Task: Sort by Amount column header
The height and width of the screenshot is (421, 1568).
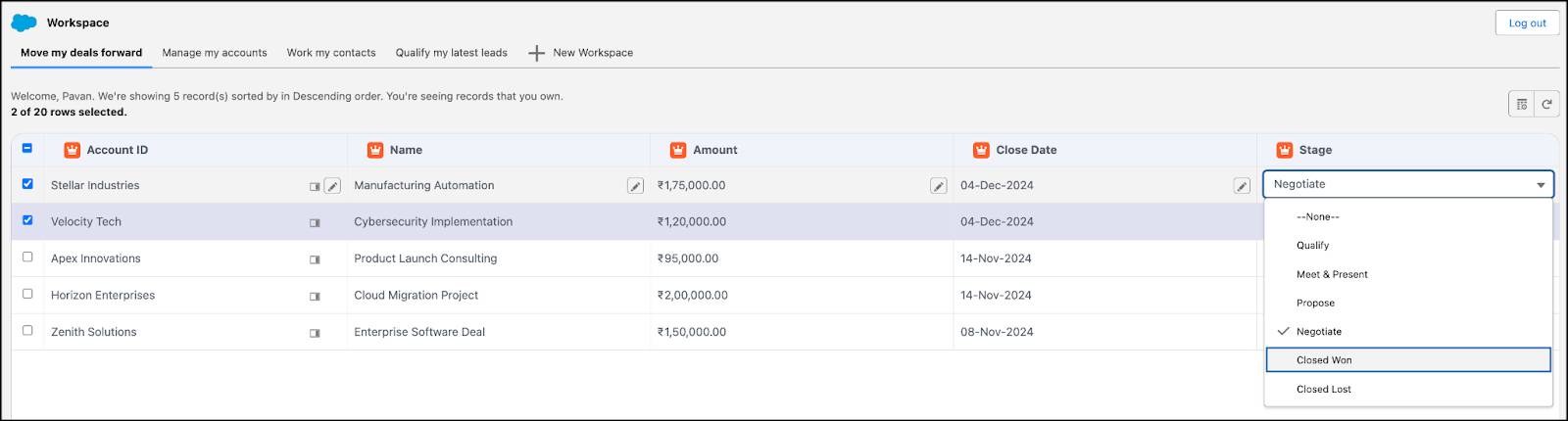Action: [x=715, y=150]
